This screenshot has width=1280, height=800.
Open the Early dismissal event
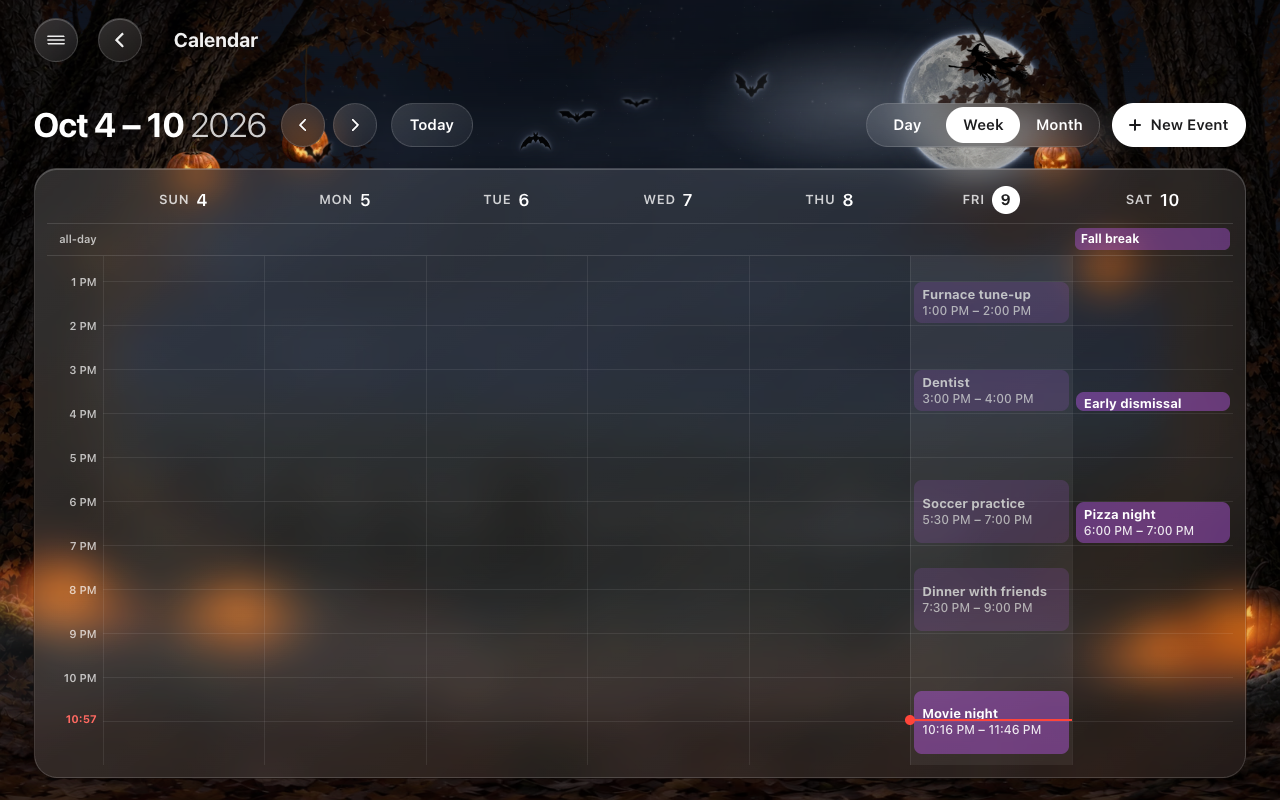pos(1153,402)
